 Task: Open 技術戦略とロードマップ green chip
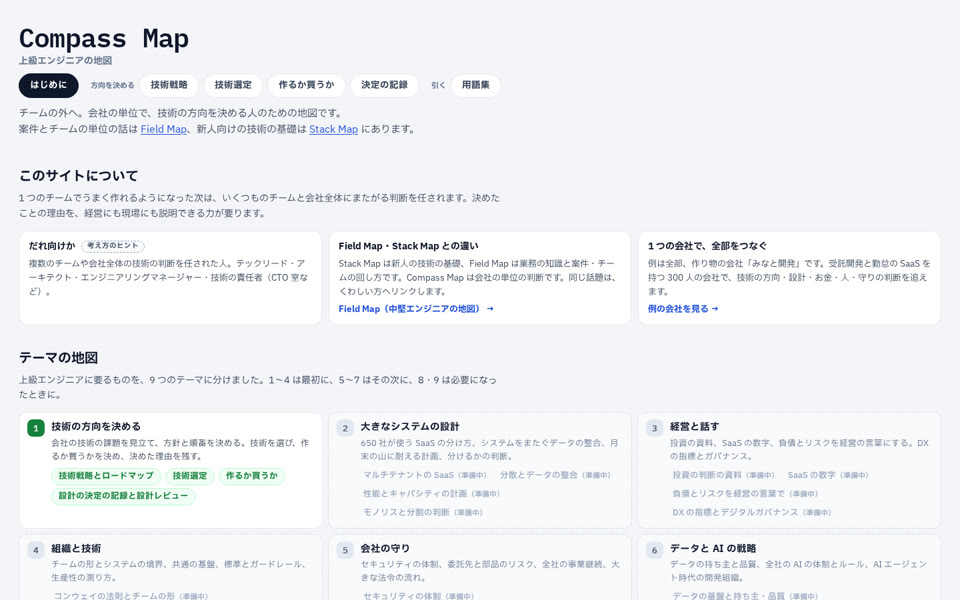[x=106, y=476]
